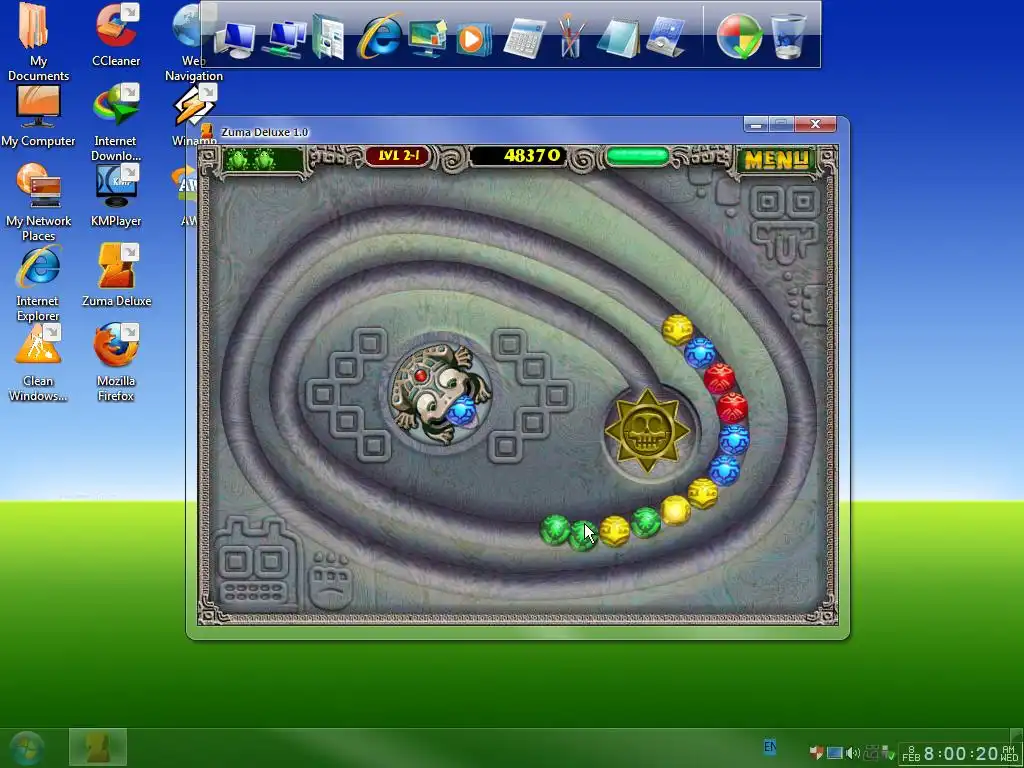Viewport: 1024px width, 768px height.
Task: Launch Mozilla Firefox desktop shortcut
Action: tap(116, 363)
